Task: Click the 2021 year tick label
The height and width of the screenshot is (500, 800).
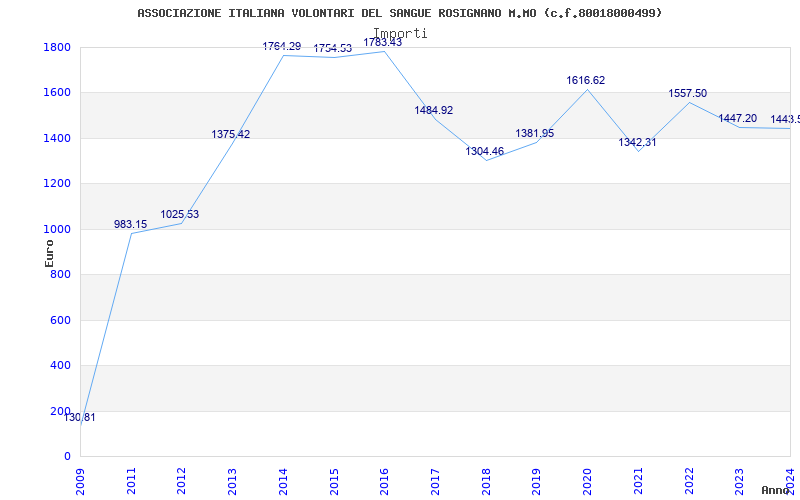Action: (638, 482)
